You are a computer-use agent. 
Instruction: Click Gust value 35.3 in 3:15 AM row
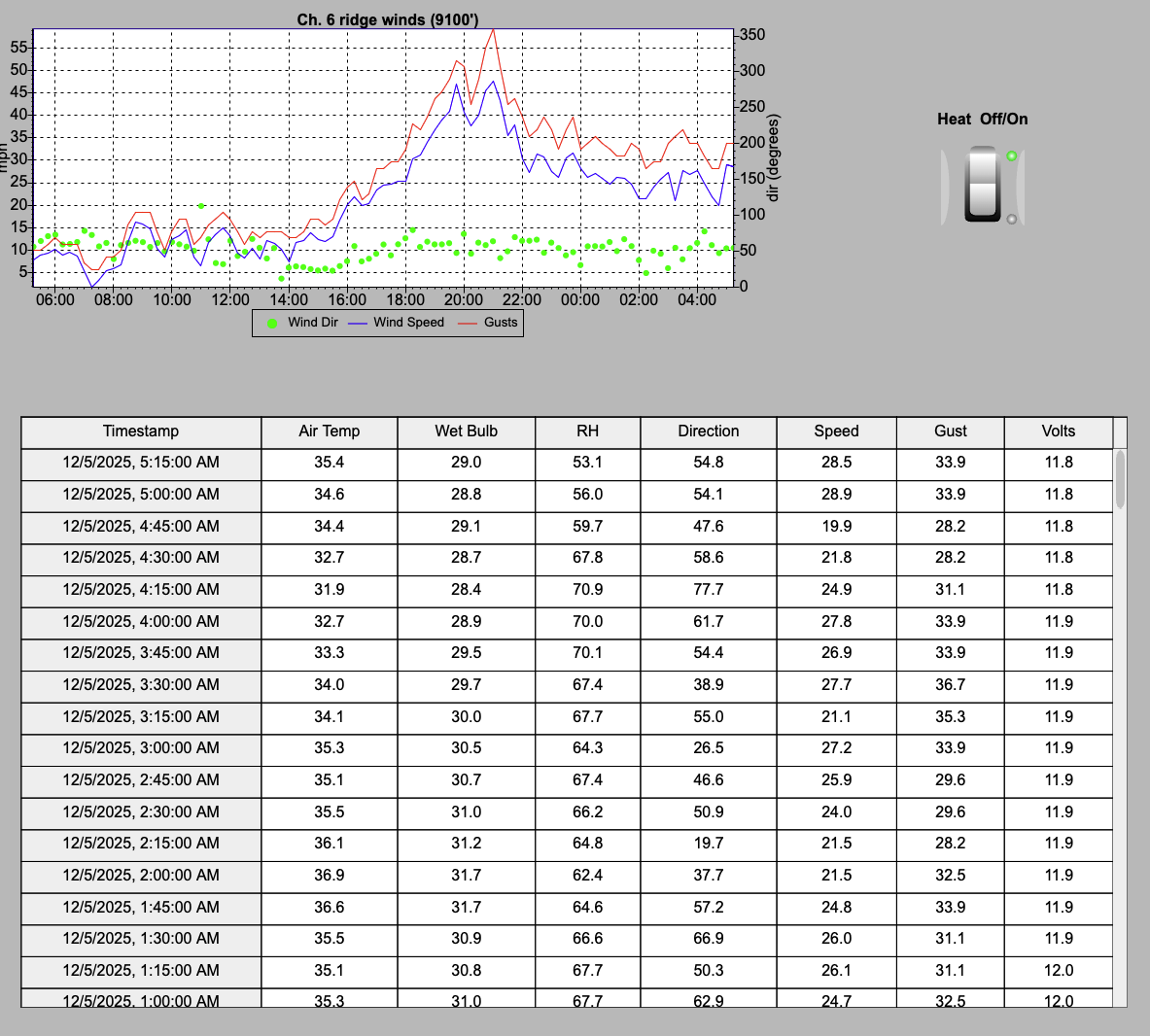point(951,717)
